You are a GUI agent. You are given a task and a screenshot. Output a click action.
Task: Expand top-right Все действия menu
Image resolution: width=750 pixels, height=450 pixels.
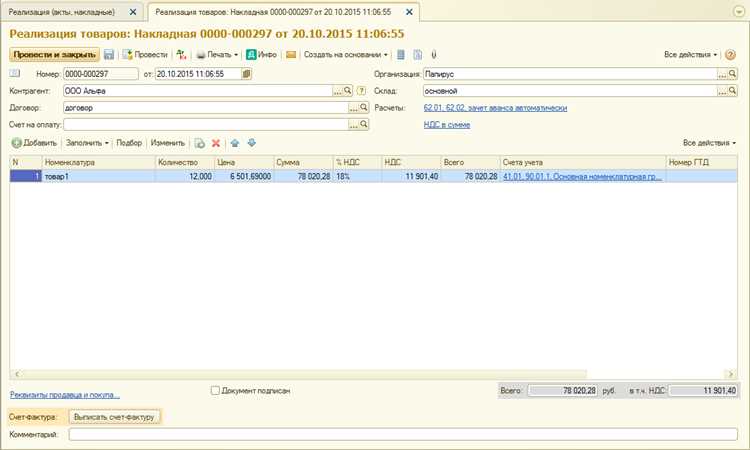tap(691, 55)
